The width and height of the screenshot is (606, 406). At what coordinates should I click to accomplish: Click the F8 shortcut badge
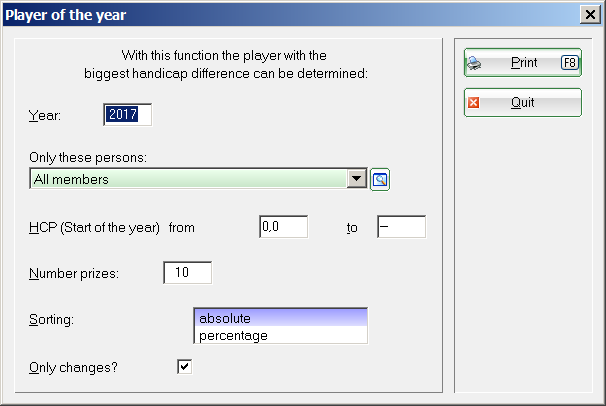tap(569, 63)
